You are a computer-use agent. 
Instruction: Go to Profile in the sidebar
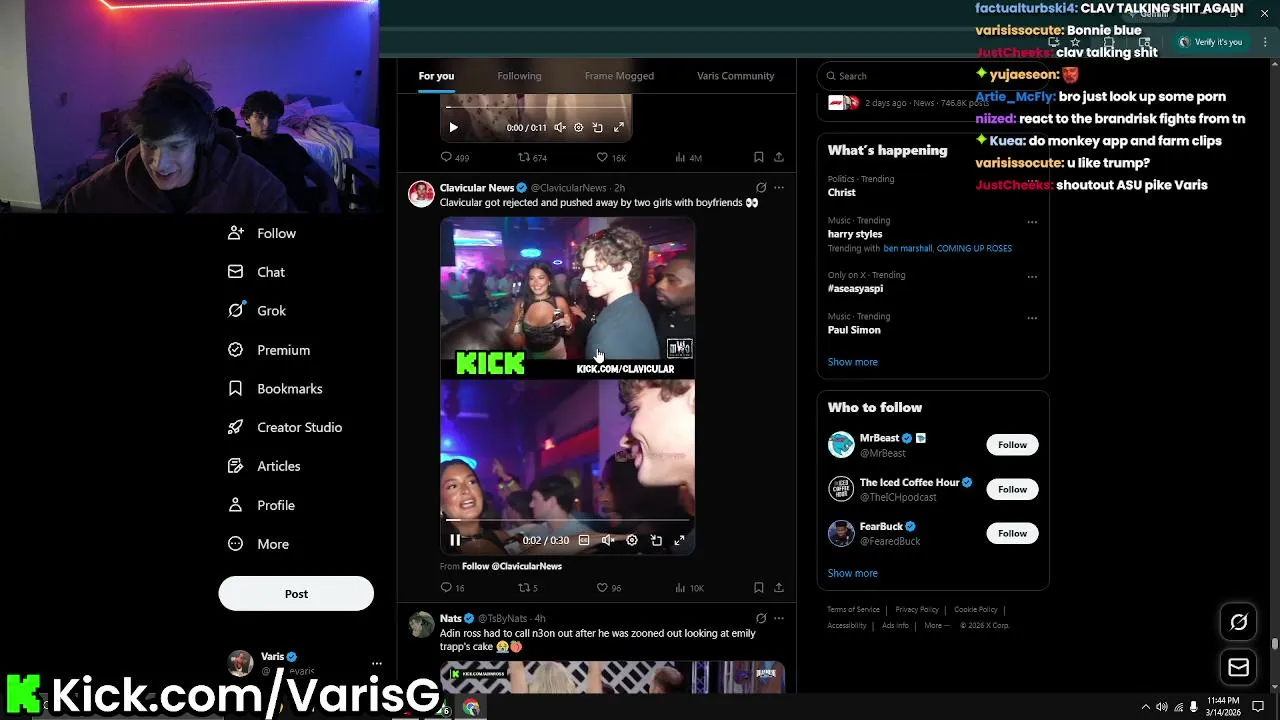261,505
